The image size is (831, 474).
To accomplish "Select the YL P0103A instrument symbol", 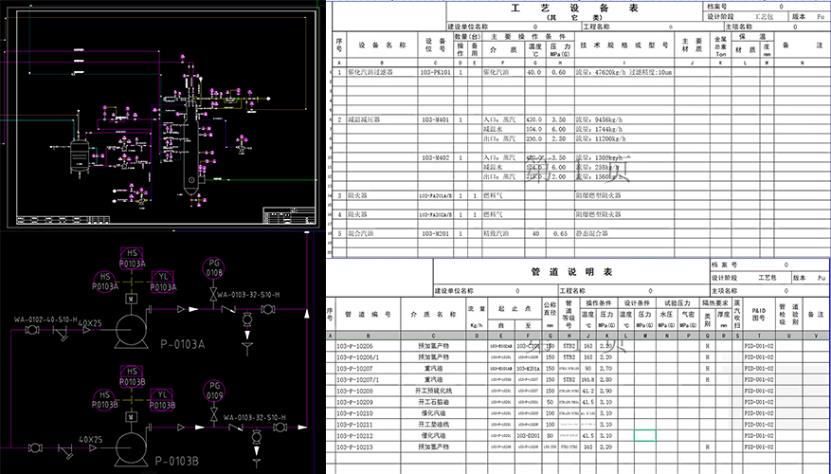I will [162, 280].
